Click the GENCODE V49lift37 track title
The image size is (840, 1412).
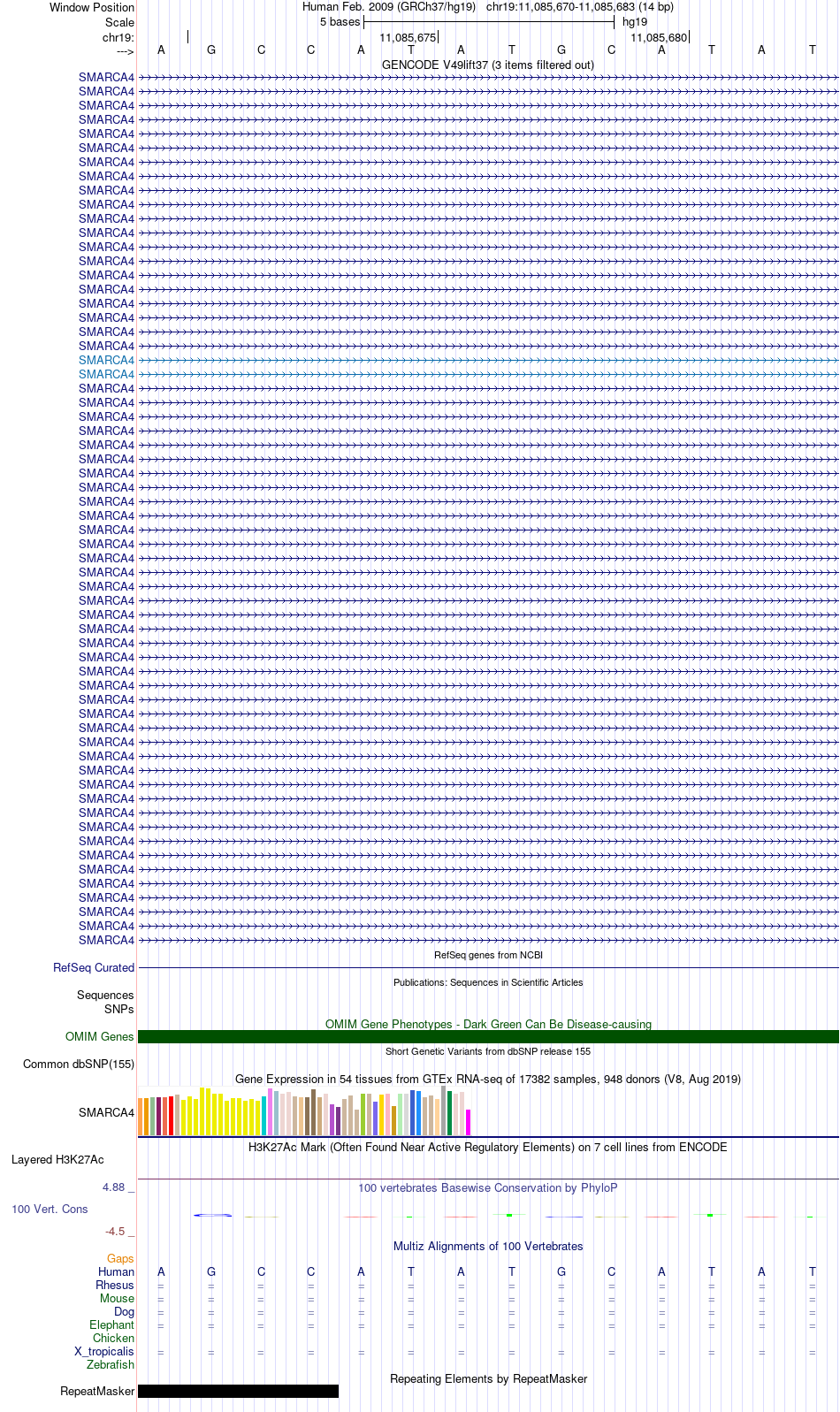(x=488, y=65)
